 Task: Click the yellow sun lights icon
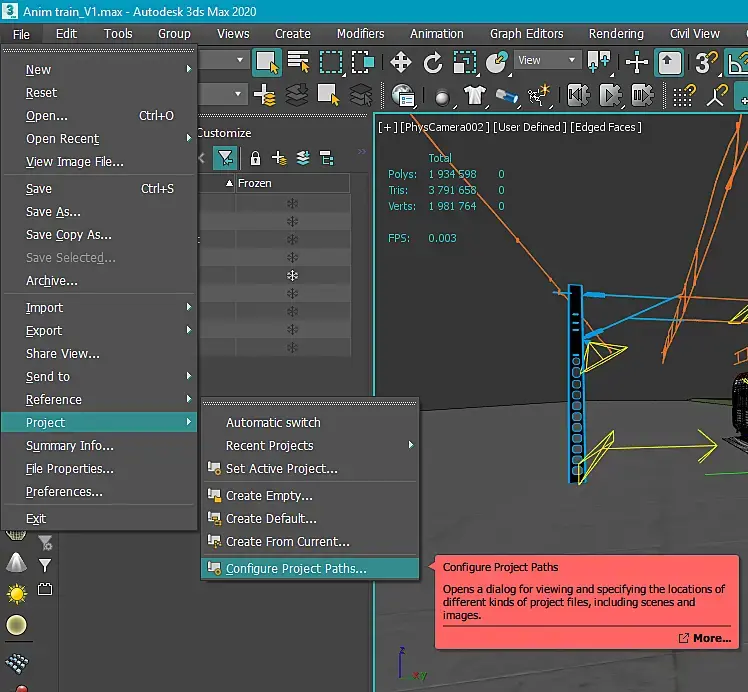pyautogui.click(x=17, y=594)
